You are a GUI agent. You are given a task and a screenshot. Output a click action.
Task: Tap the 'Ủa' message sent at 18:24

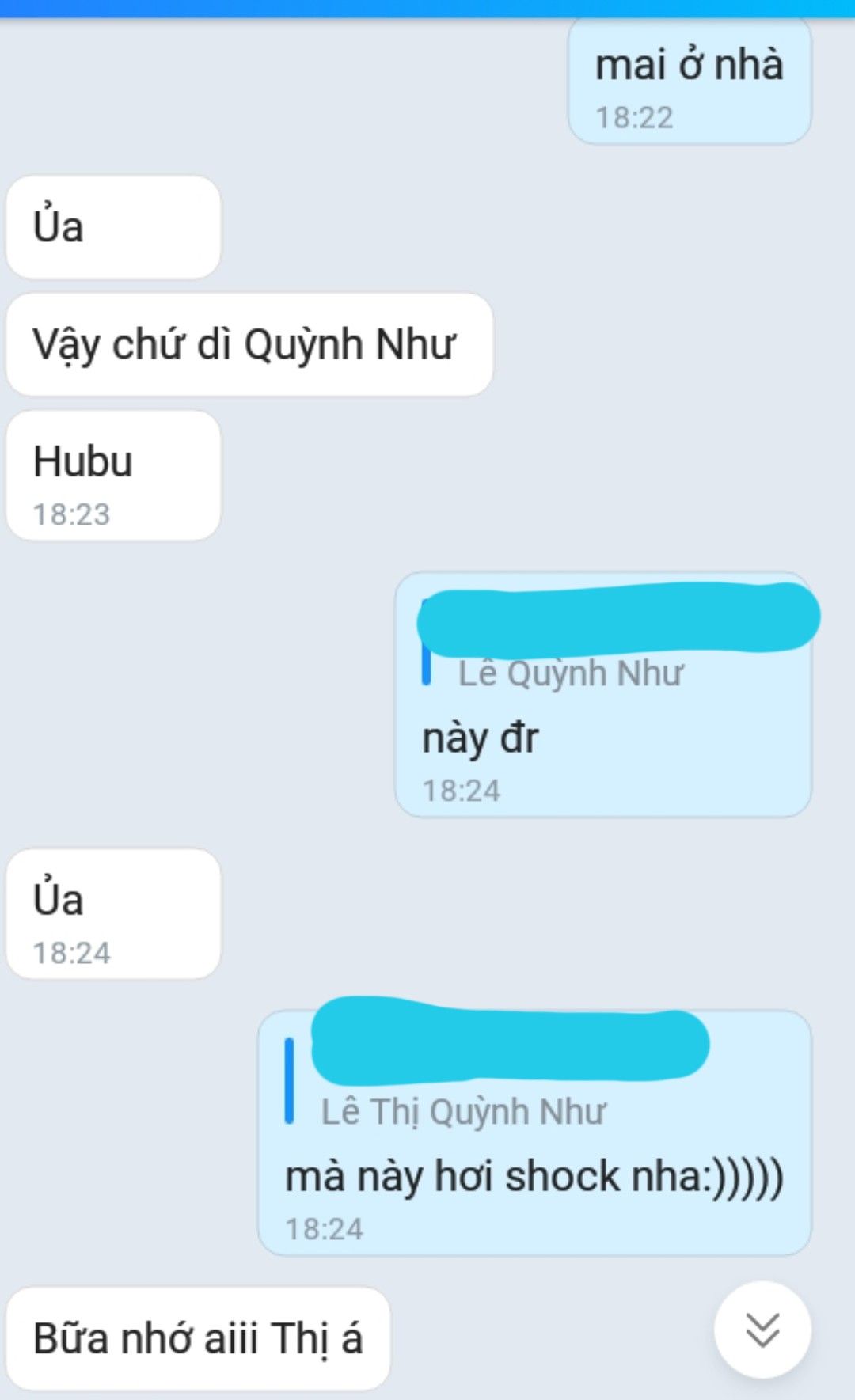click(113, 913)
